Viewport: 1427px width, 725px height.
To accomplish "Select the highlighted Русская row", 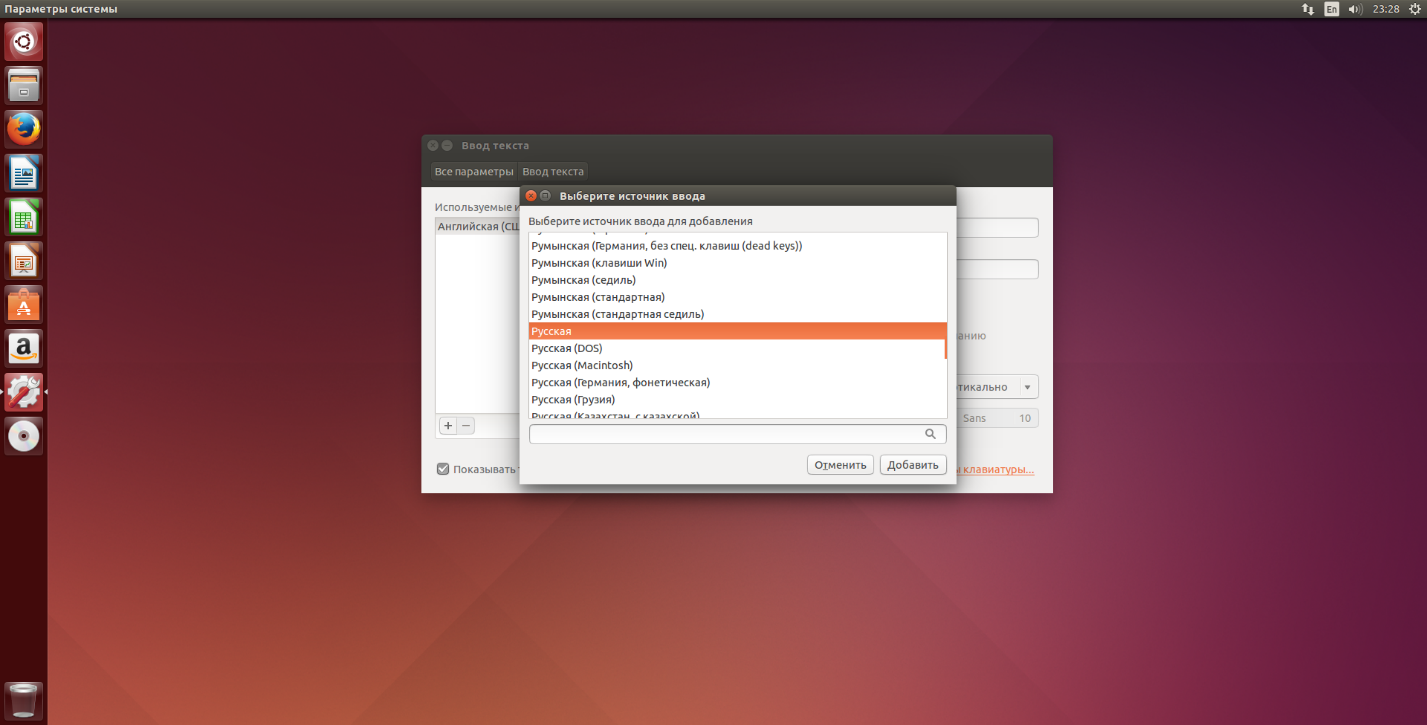I will pyautogui.click(x=737, y=331).
